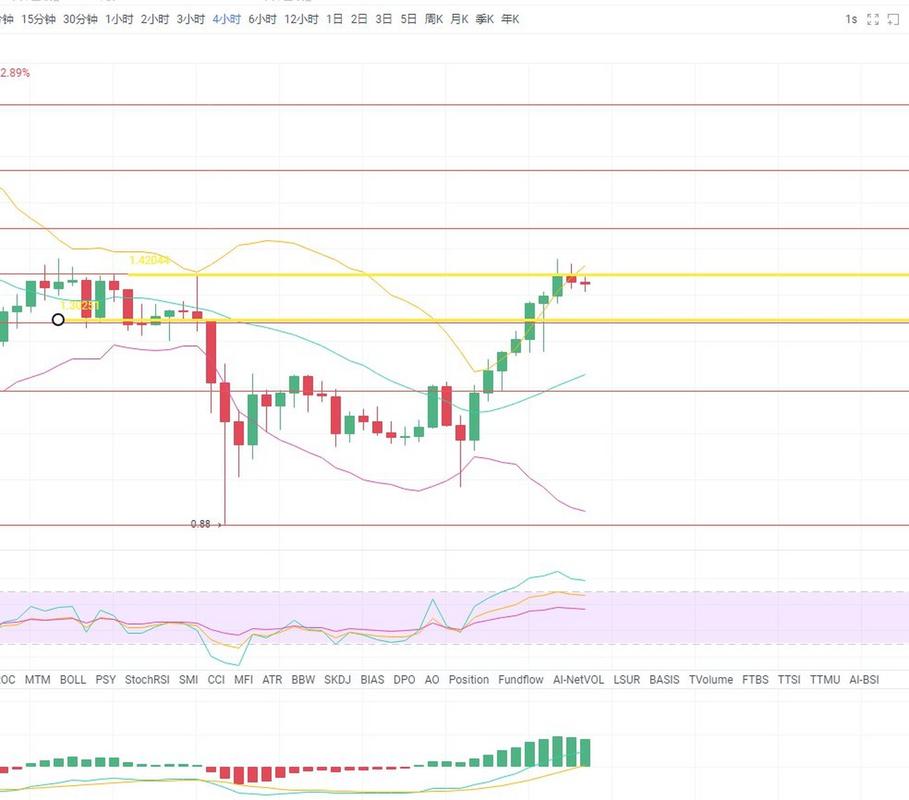Click the 1.30251 yellow price label

(x=80, y=306)
